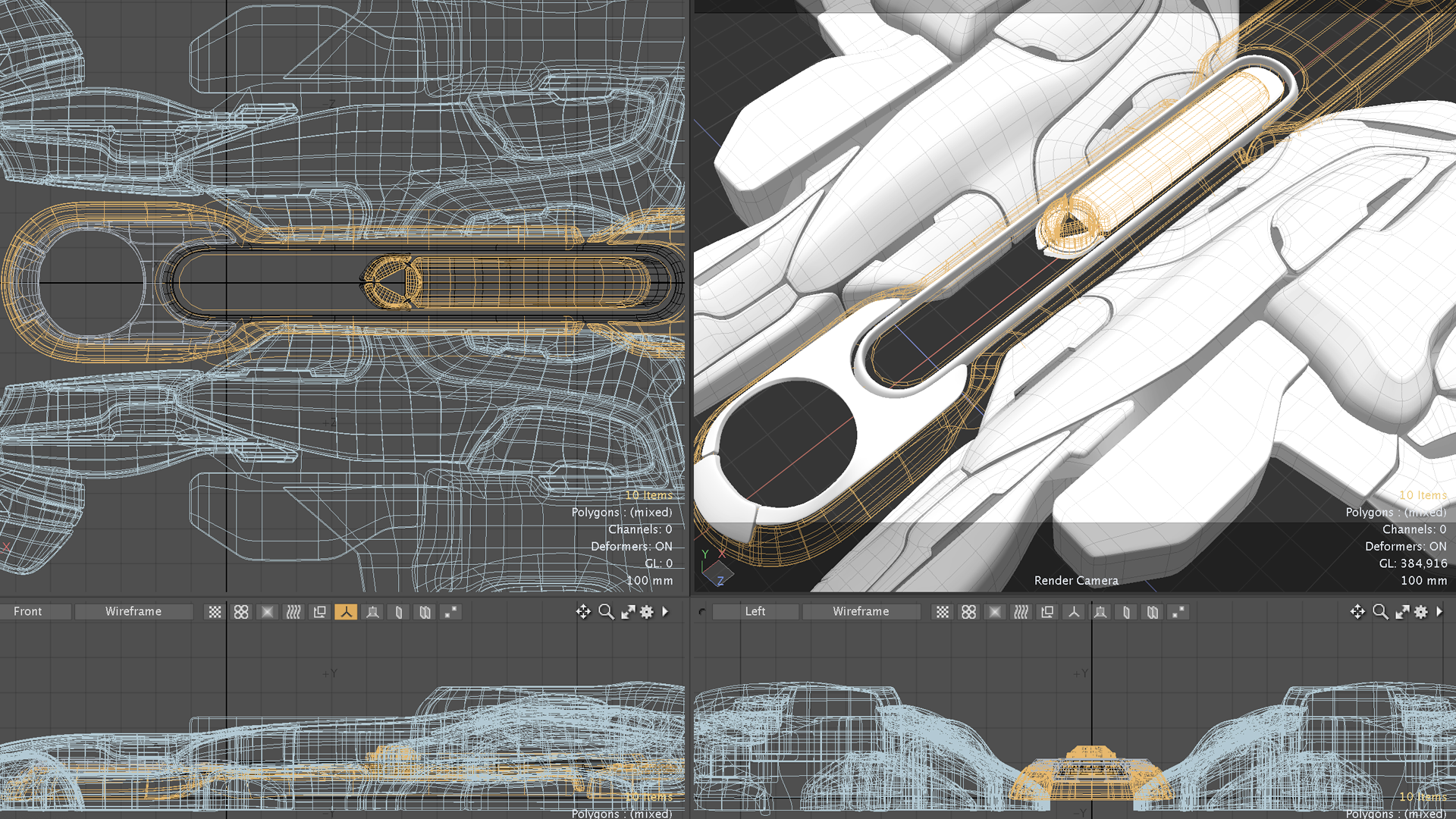Click '10 Items' text in top-left viewport
The width and height of the screenshot is (1456, 819).
(649, 494)
